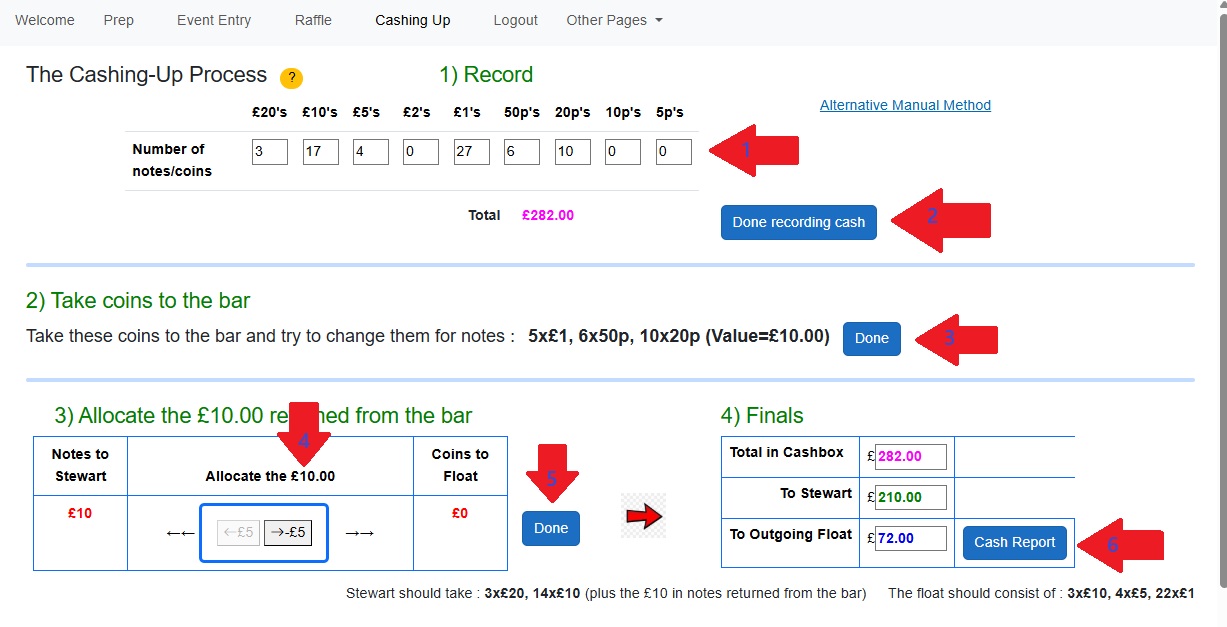Screen dimensions: 1227x627
Task: Click the yellow question mark help icon
Action: [x=291, y=78]
